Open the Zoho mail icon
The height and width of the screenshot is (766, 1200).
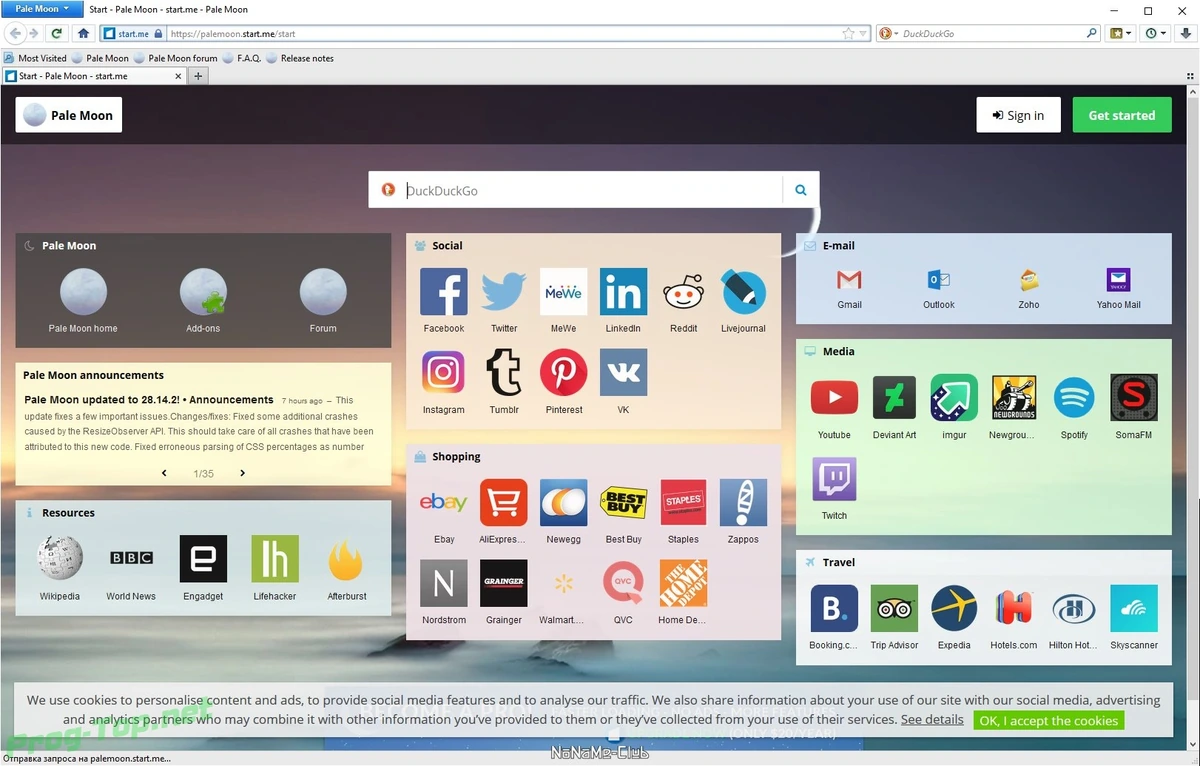click(1029, 280)
